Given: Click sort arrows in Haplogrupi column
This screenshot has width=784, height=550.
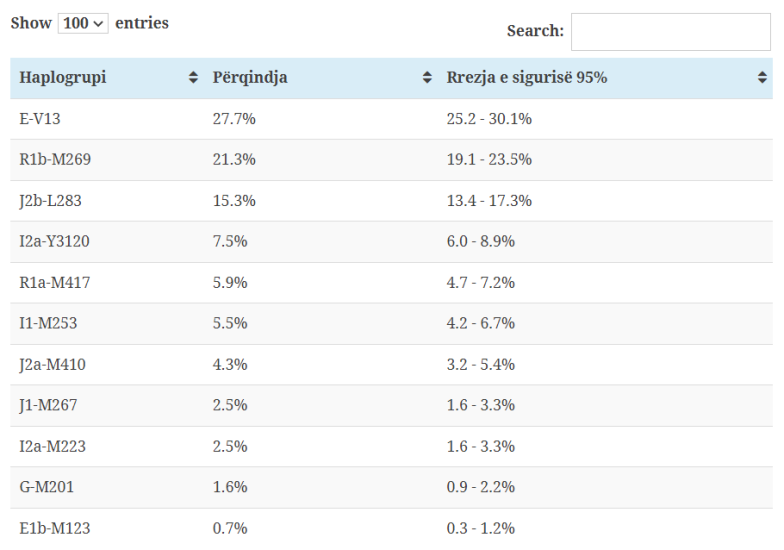Looking at the screenshot, I should point(193,78).
